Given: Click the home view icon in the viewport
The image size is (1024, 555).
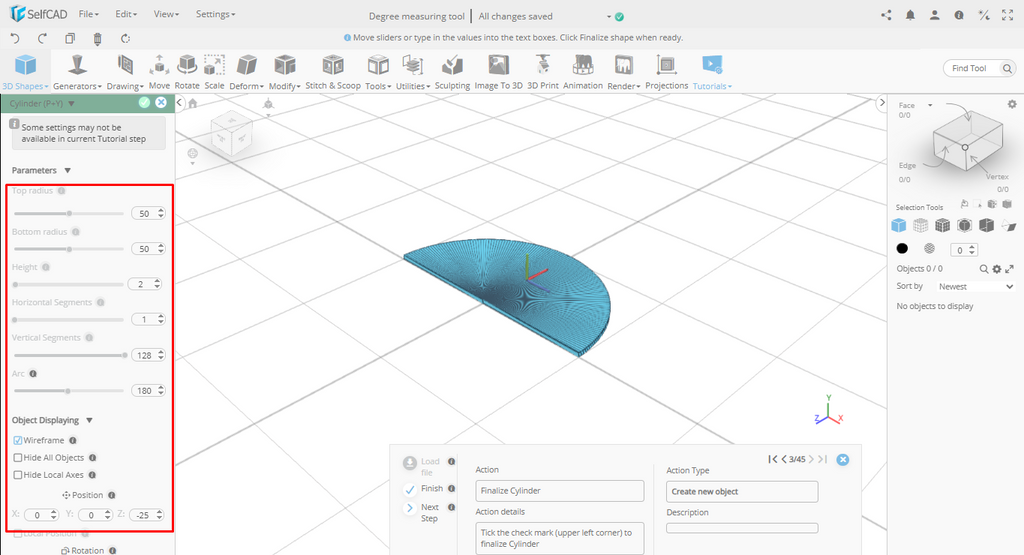Looking at the screenshot, I should 193,103.
